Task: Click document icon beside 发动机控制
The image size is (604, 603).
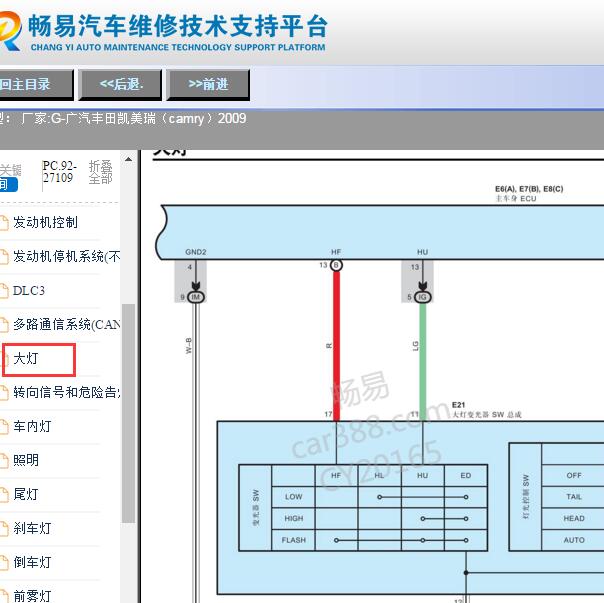Action: 4,223
